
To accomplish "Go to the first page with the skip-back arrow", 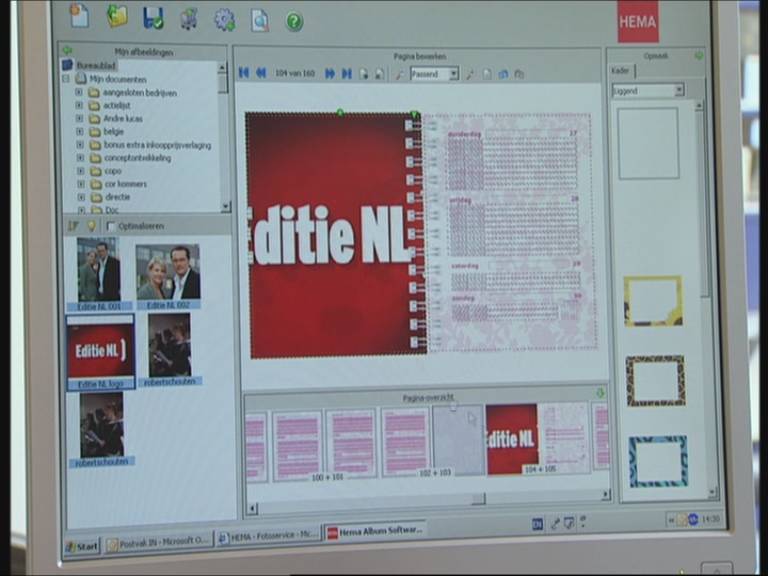I will point(243,73).
